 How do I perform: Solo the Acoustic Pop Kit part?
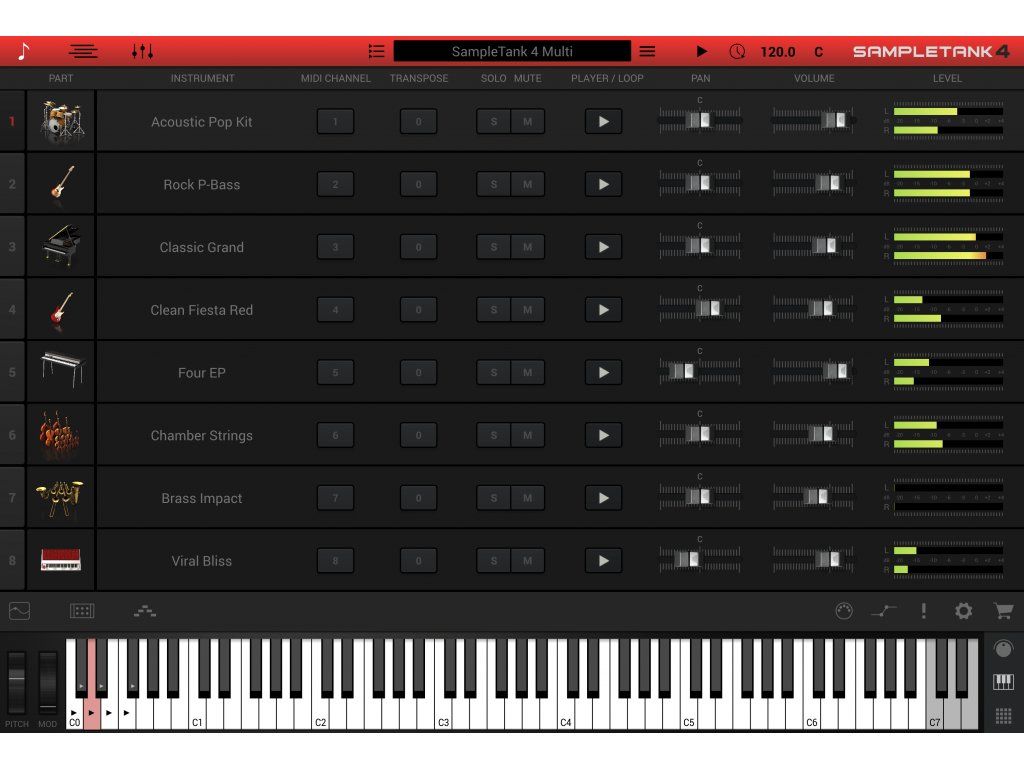pos(494,121)
